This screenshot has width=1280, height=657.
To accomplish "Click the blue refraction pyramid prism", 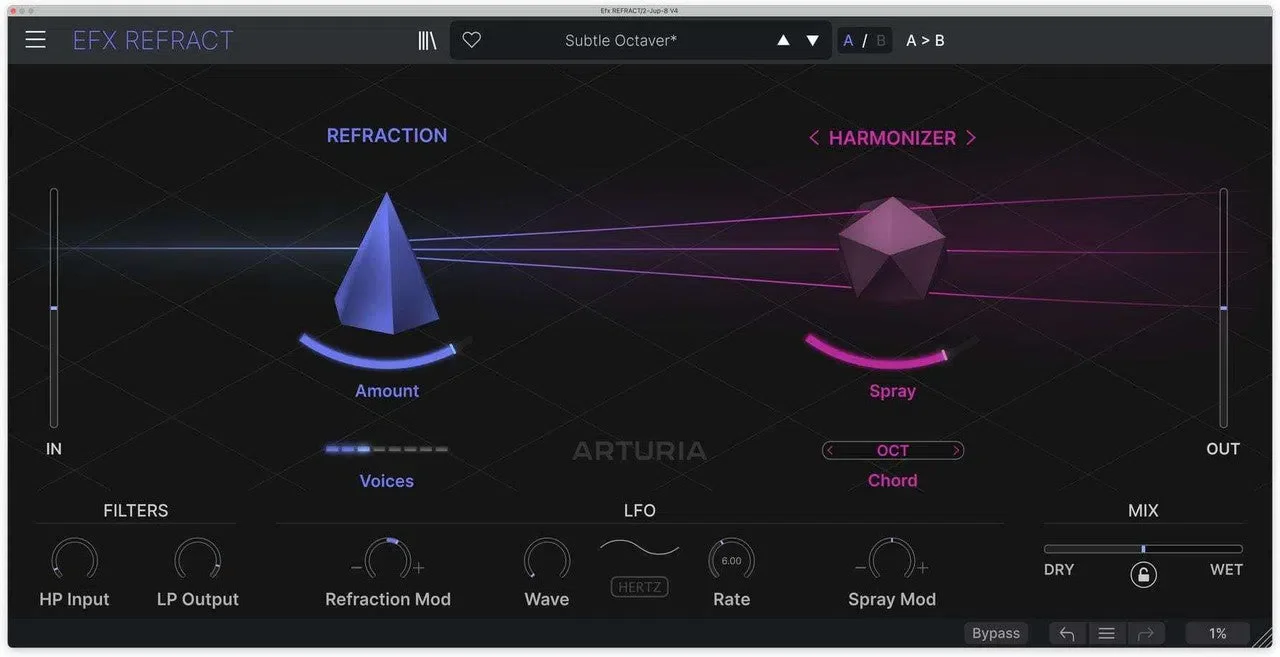I will click(x=386, y=264).
